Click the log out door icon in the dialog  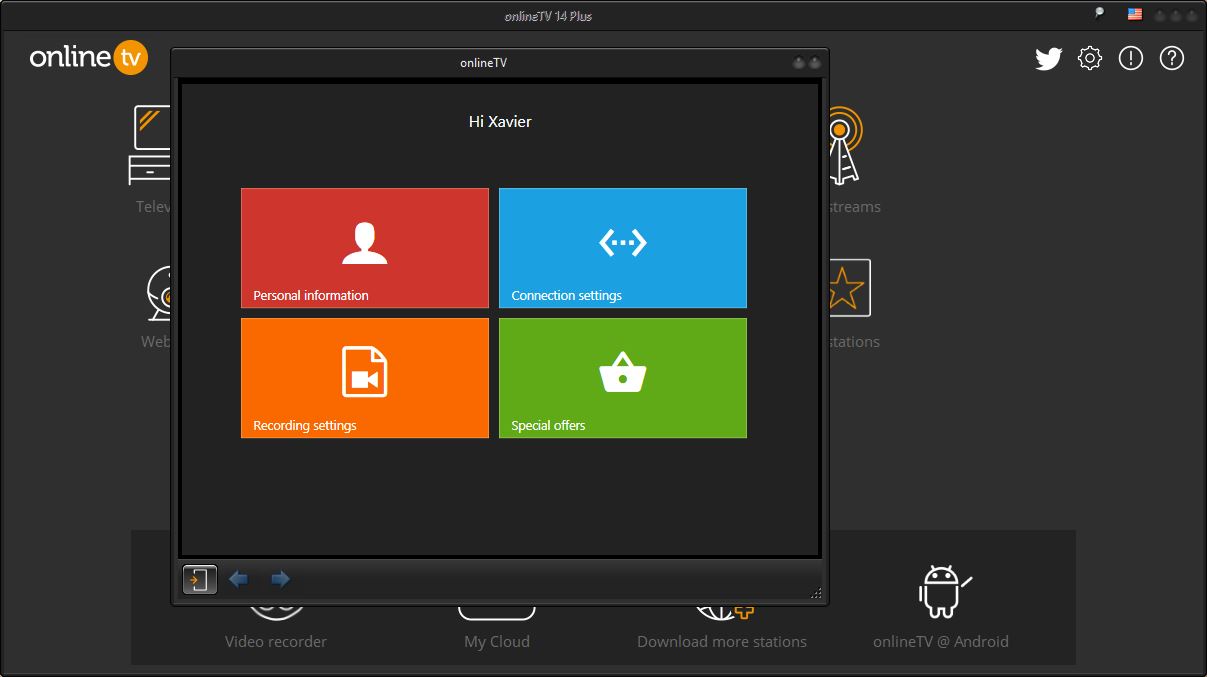pos(200,579)
